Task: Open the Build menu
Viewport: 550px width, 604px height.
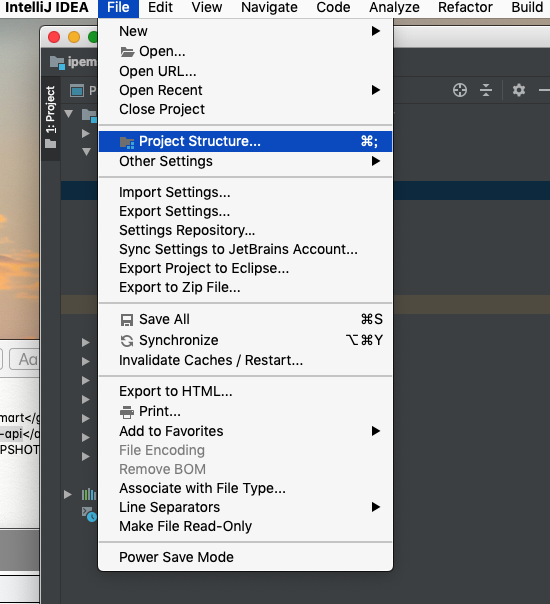Action: pyautogui.click(x=527, y=8)
